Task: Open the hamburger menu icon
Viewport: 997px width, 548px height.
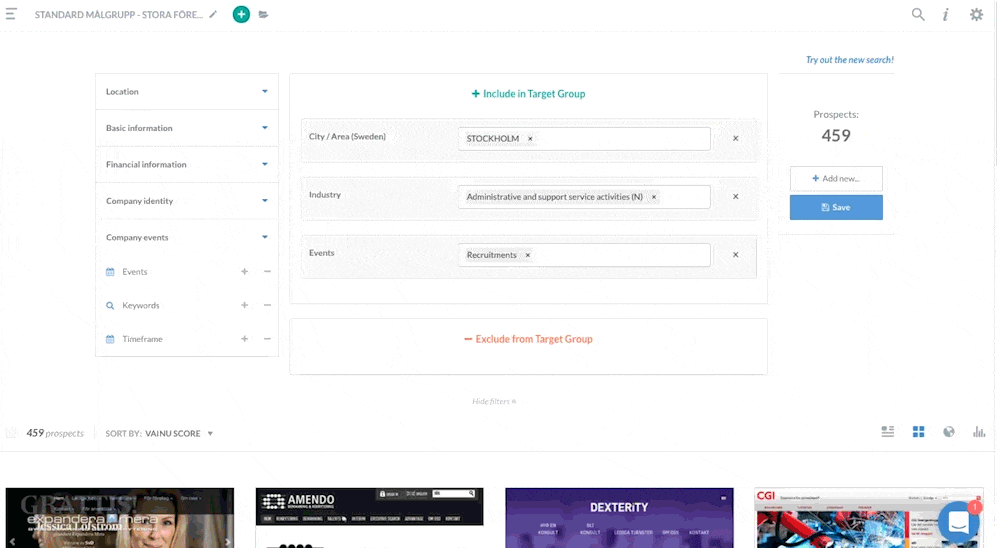Action: (11, 15)
